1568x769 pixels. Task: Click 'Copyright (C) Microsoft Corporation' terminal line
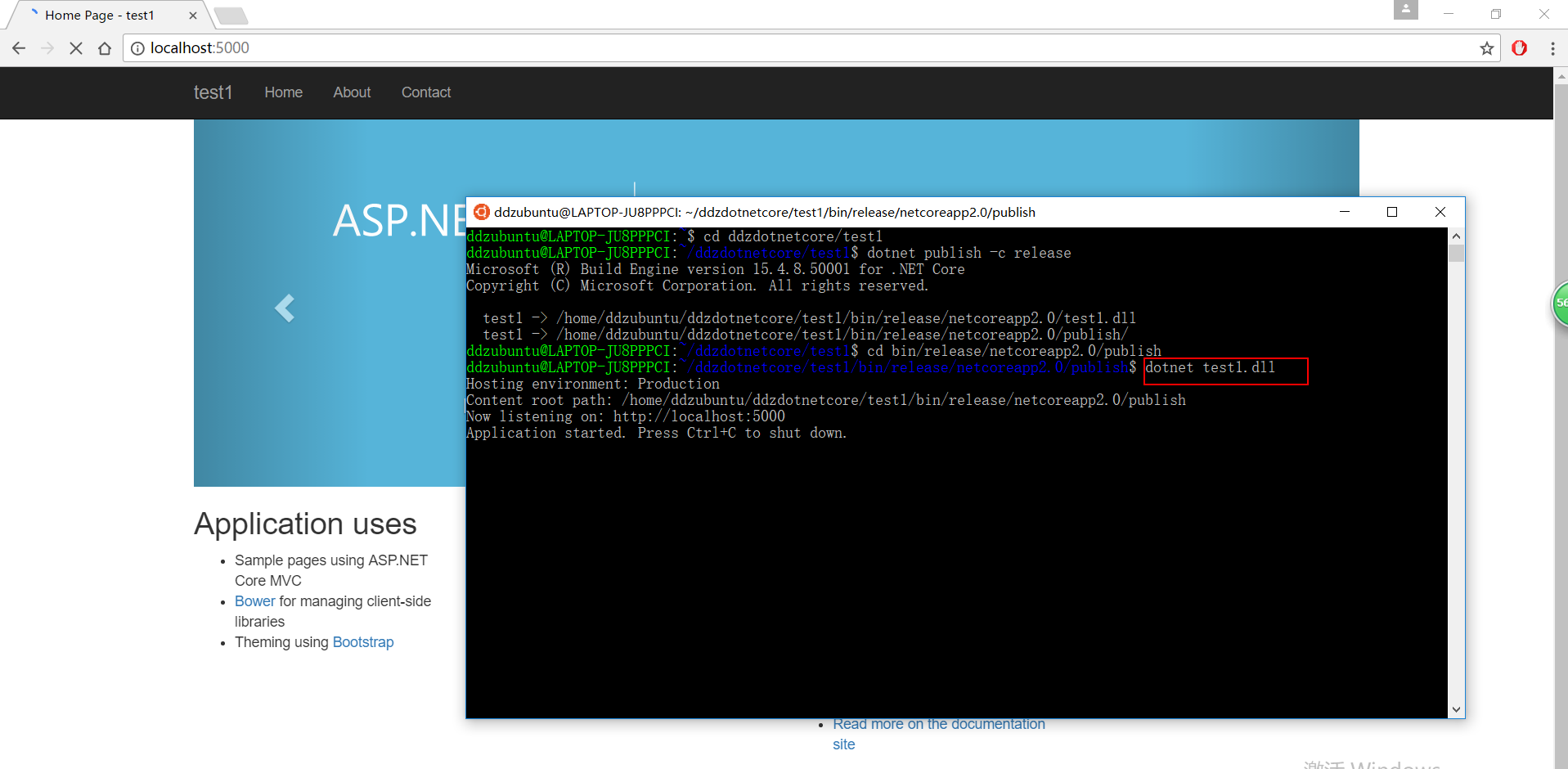[x=697, y=286]
